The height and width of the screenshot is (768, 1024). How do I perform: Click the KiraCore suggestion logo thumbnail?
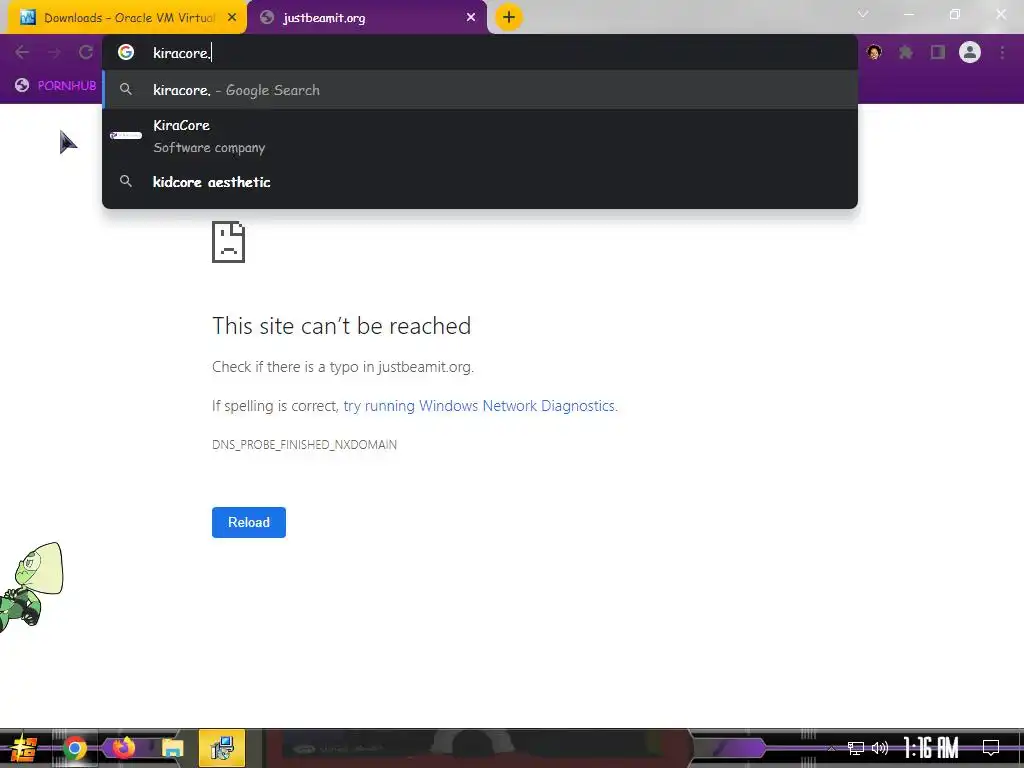pyautogui.click(x=126, y=136)
